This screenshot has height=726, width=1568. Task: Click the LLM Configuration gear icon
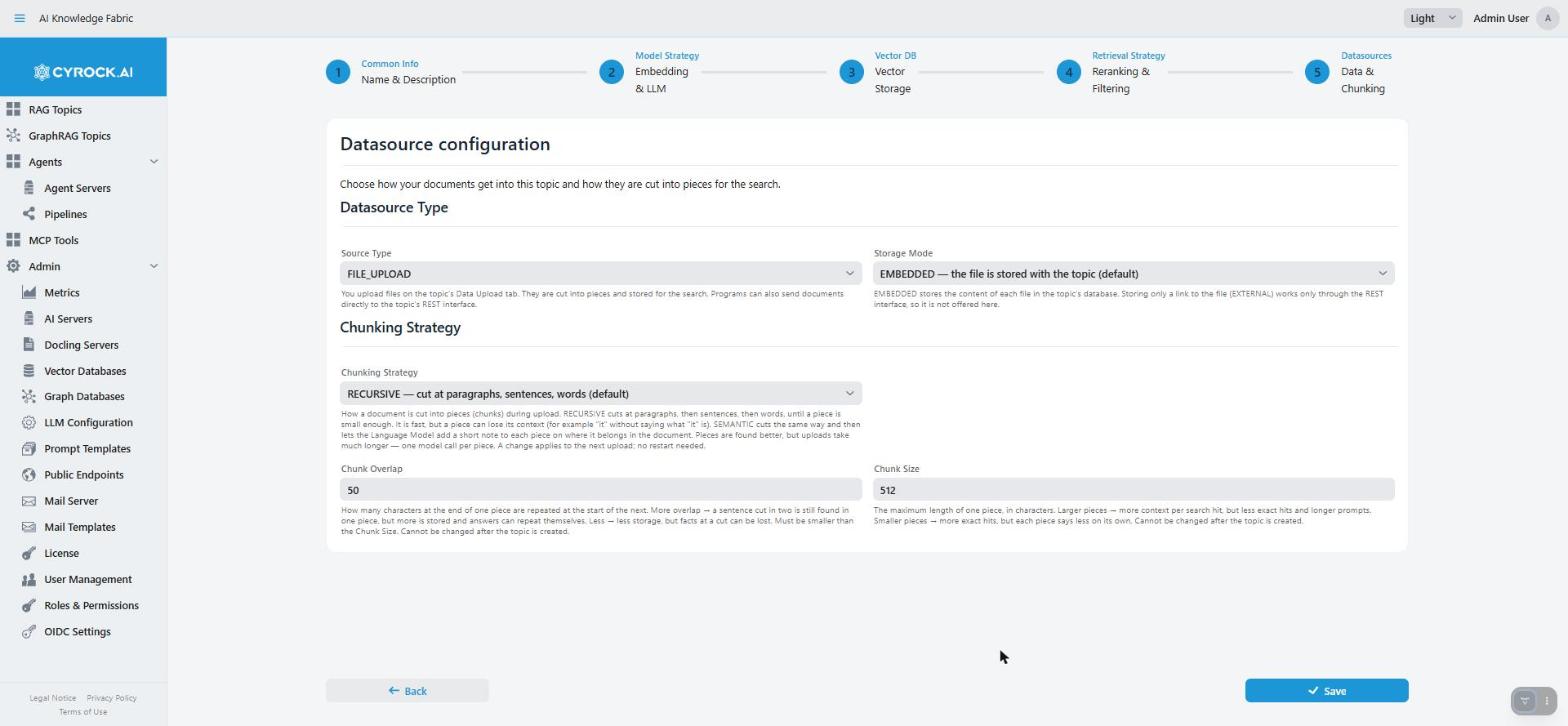point(29,423)
